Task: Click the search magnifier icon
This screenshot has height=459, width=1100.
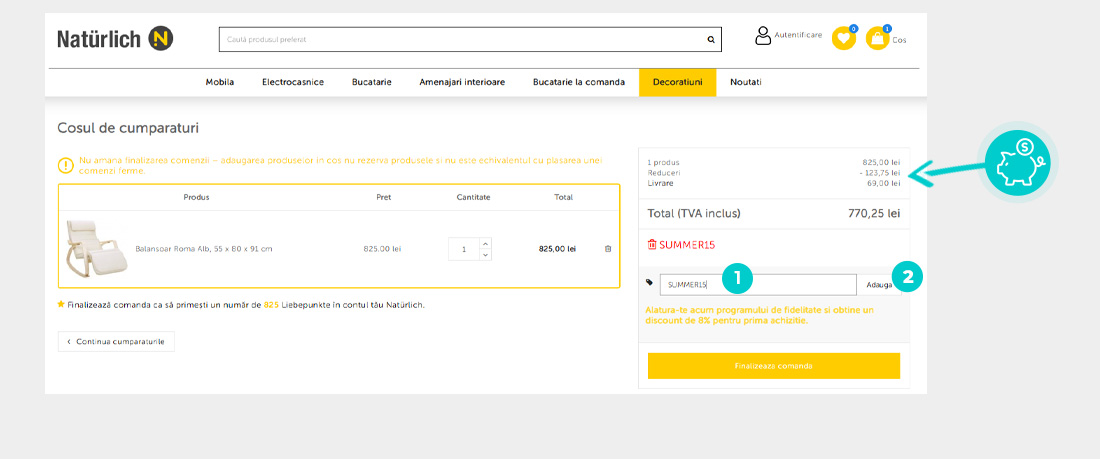Action: (711, 40)
